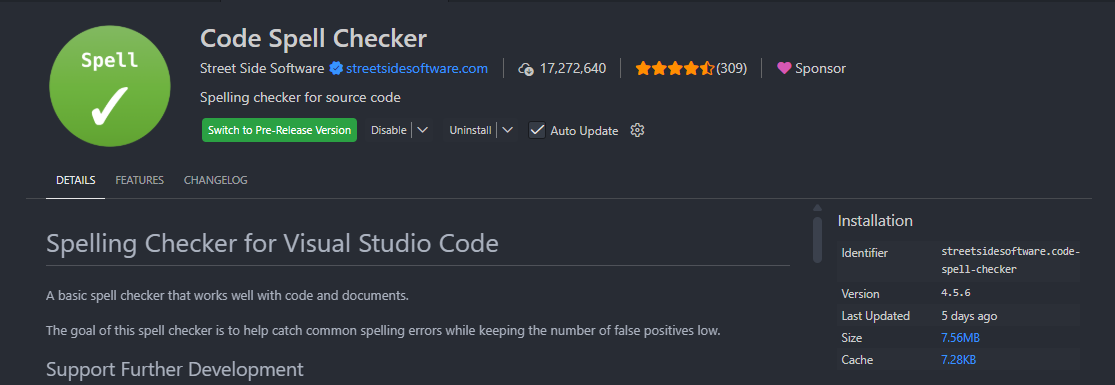Click the Disable button
Viewport: 1115px width, 385px height.
click(x=388, y=130)
